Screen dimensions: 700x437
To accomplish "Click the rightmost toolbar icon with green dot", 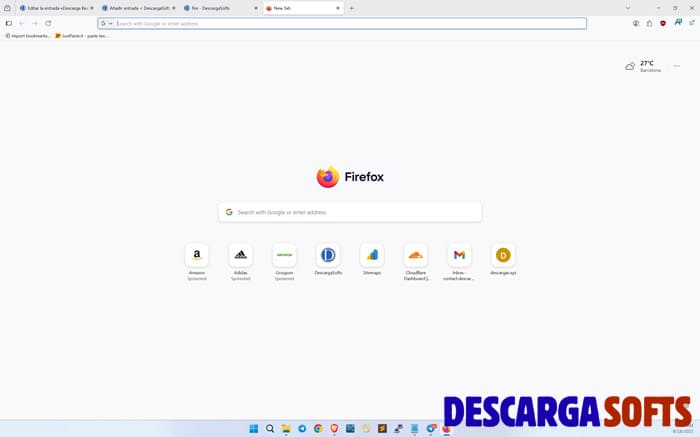I will (692, 23).
